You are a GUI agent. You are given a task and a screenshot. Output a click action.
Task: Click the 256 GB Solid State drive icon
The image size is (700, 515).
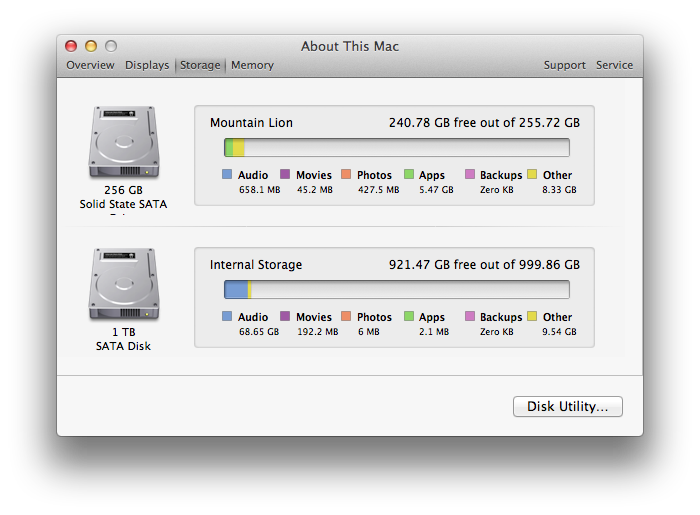124,142
